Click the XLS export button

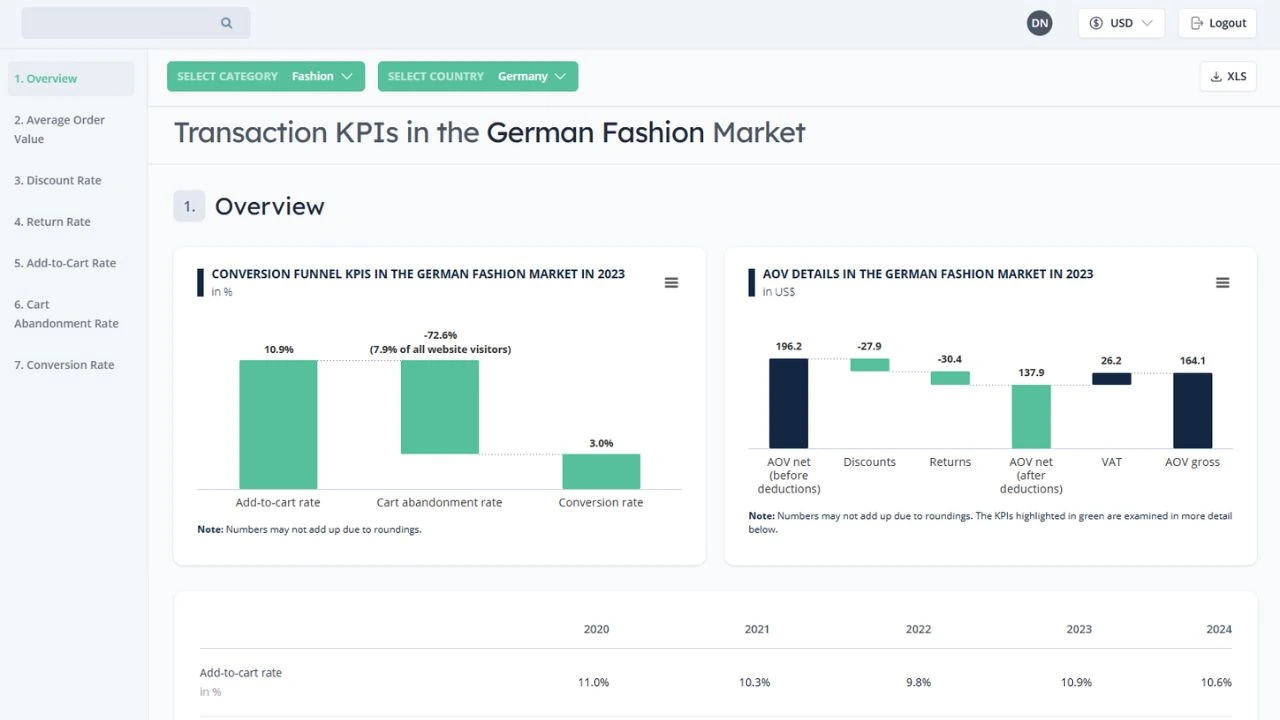pyautogui.click(x=1228, y=75)
